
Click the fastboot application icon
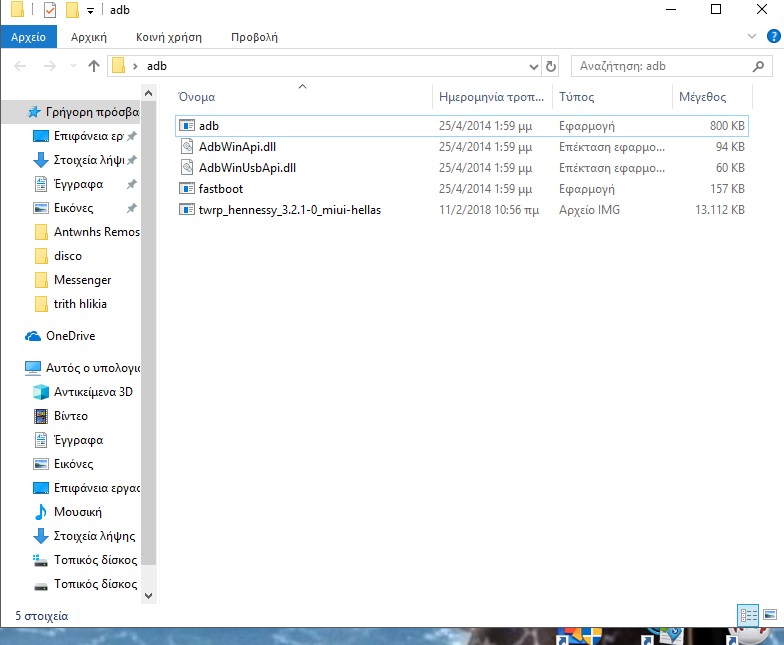[x=186, y=189]
